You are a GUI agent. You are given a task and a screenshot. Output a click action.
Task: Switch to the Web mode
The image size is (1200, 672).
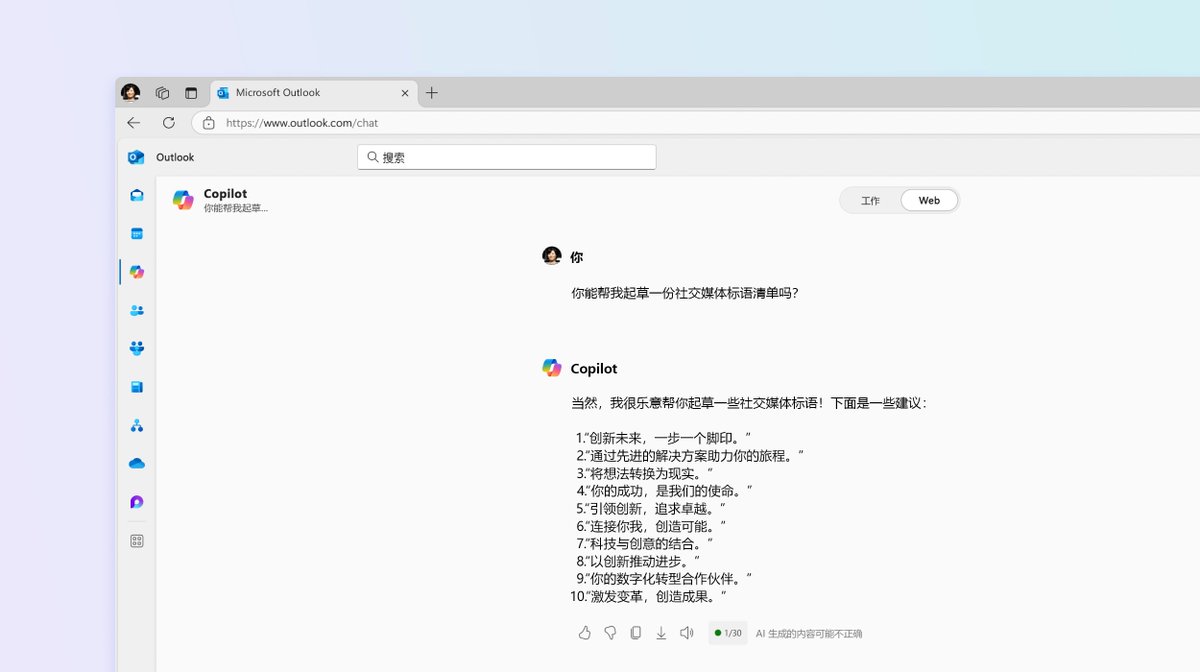(x=929, y=200)
